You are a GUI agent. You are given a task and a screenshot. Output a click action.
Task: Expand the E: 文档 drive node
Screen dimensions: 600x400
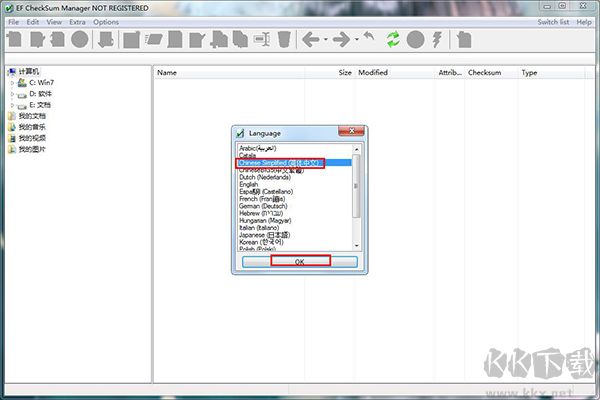12,105
